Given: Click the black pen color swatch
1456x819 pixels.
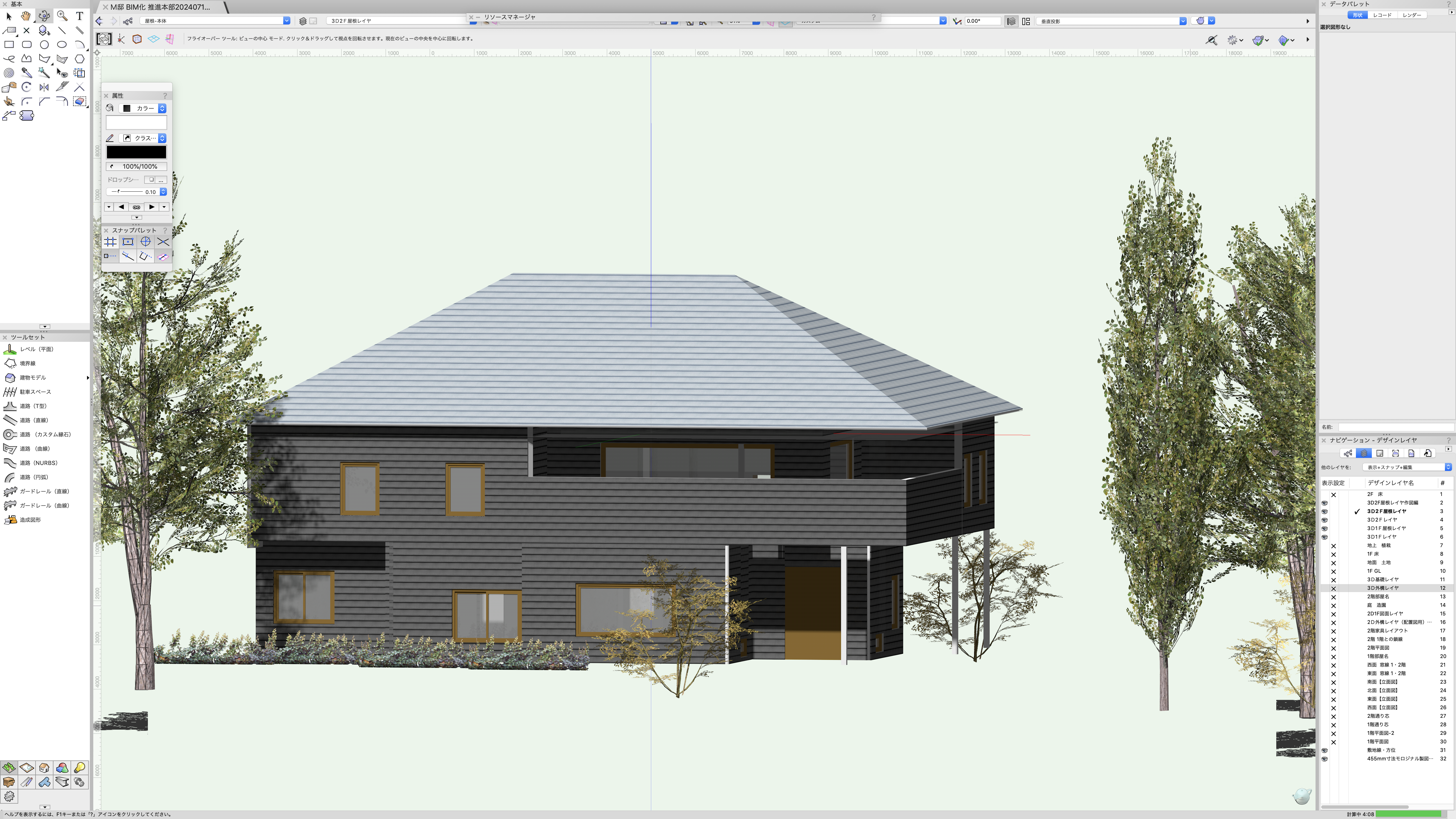Looking at the screenshot, I should [x=136, y=152].
